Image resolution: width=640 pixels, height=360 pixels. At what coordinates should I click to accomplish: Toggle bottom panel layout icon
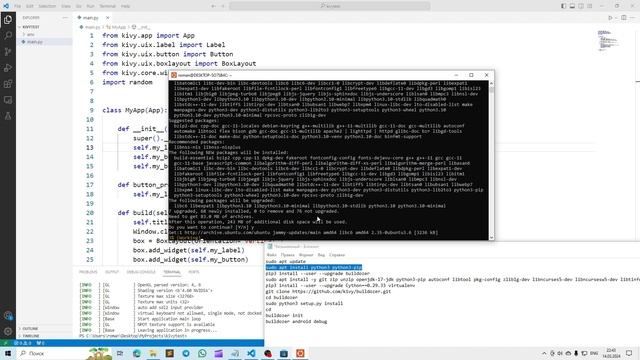(x=572, y=6)
